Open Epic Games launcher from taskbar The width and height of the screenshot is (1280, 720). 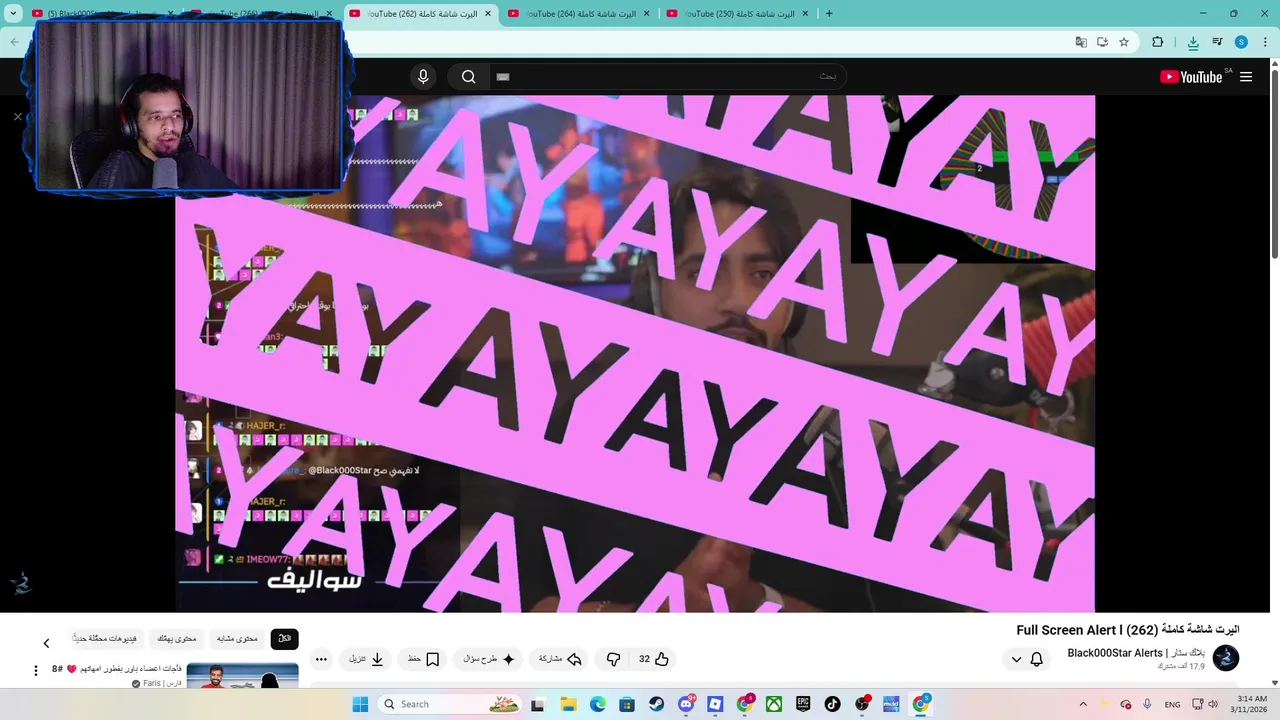click(x=803, y=704)
